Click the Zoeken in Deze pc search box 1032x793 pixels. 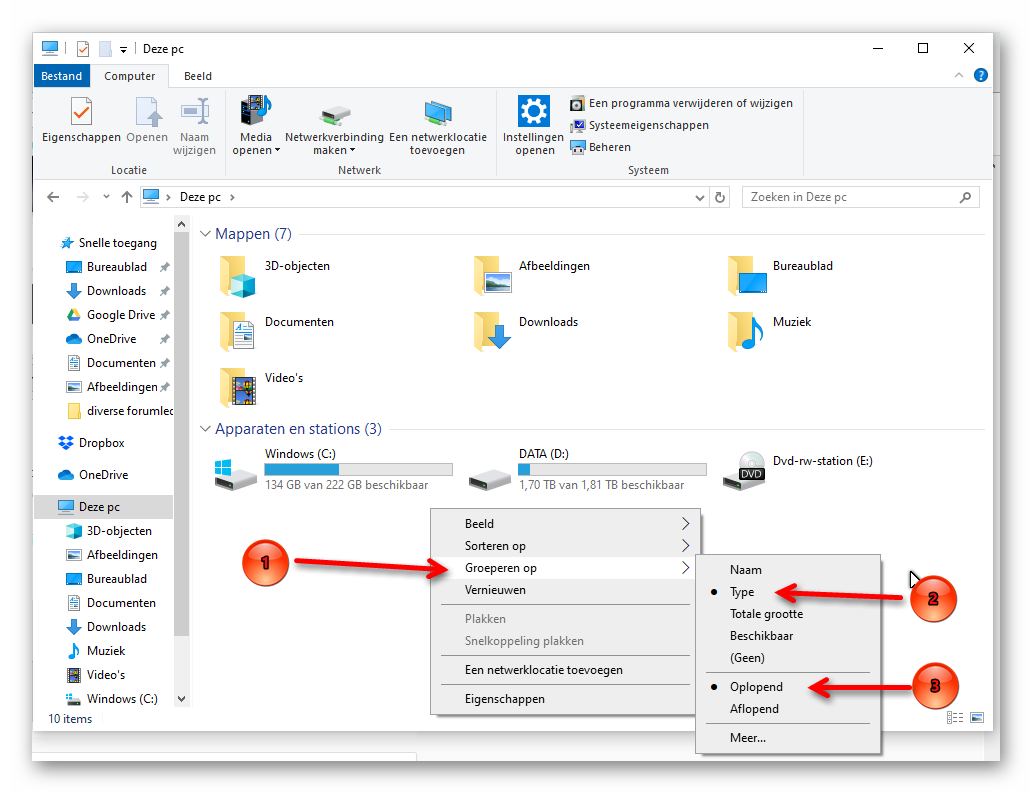coord(850,197)
